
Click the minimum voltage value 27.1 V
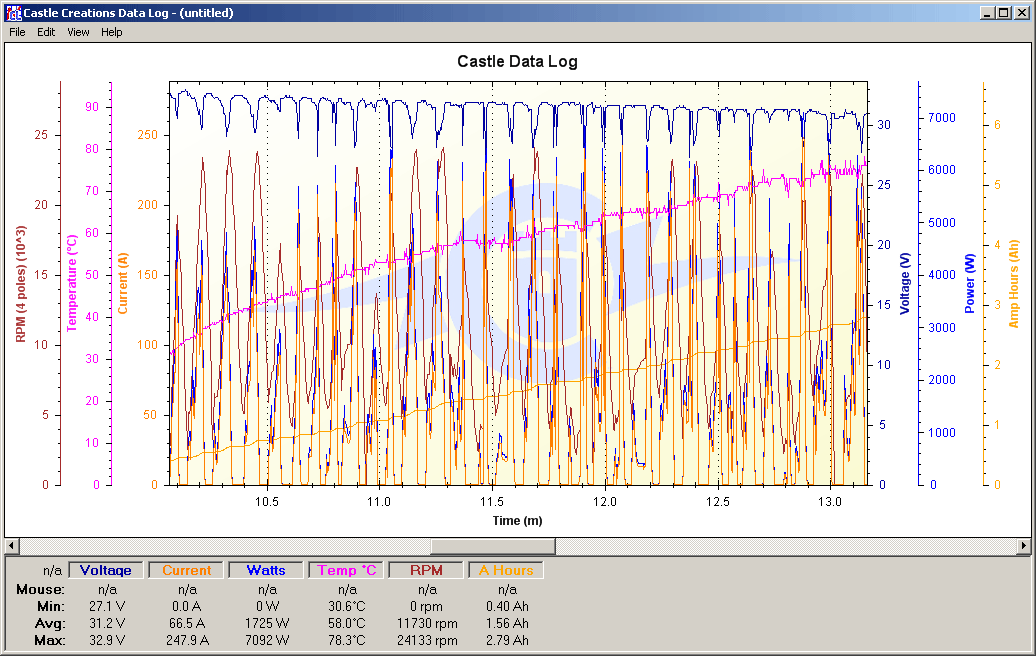click(107, 606)
